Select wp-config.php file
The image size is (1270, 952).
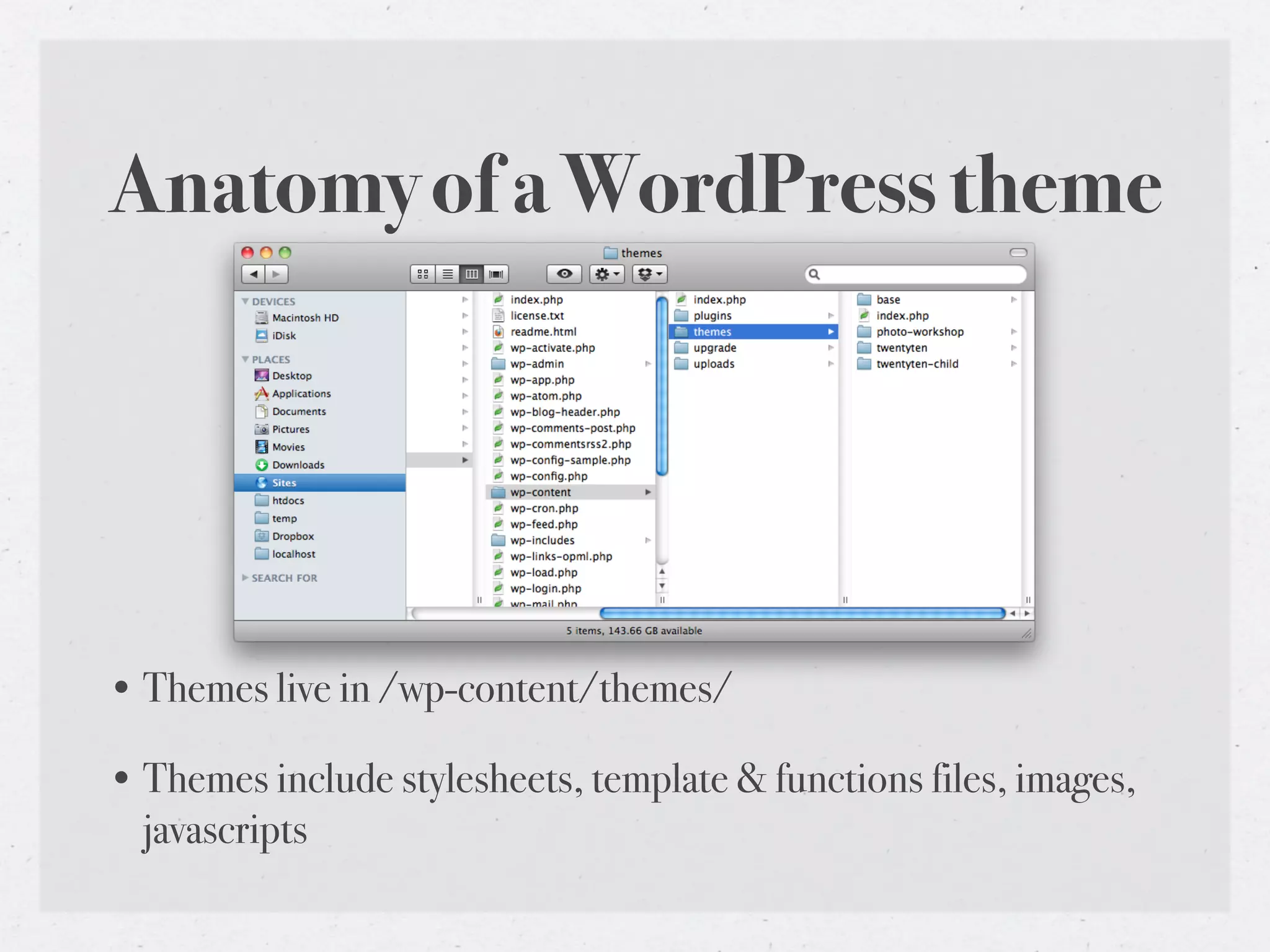[x=540, y=476]
